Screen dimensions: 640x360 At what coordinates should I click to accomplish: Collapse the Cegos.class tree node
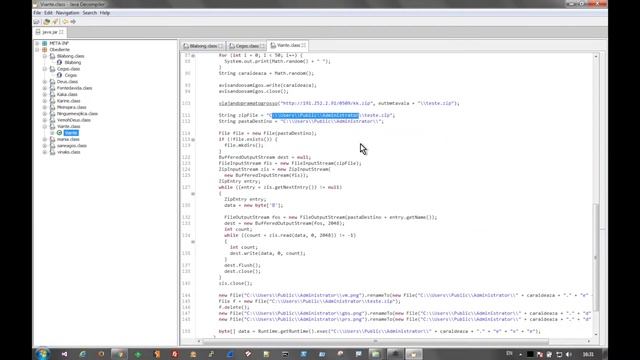coord(45,69)
